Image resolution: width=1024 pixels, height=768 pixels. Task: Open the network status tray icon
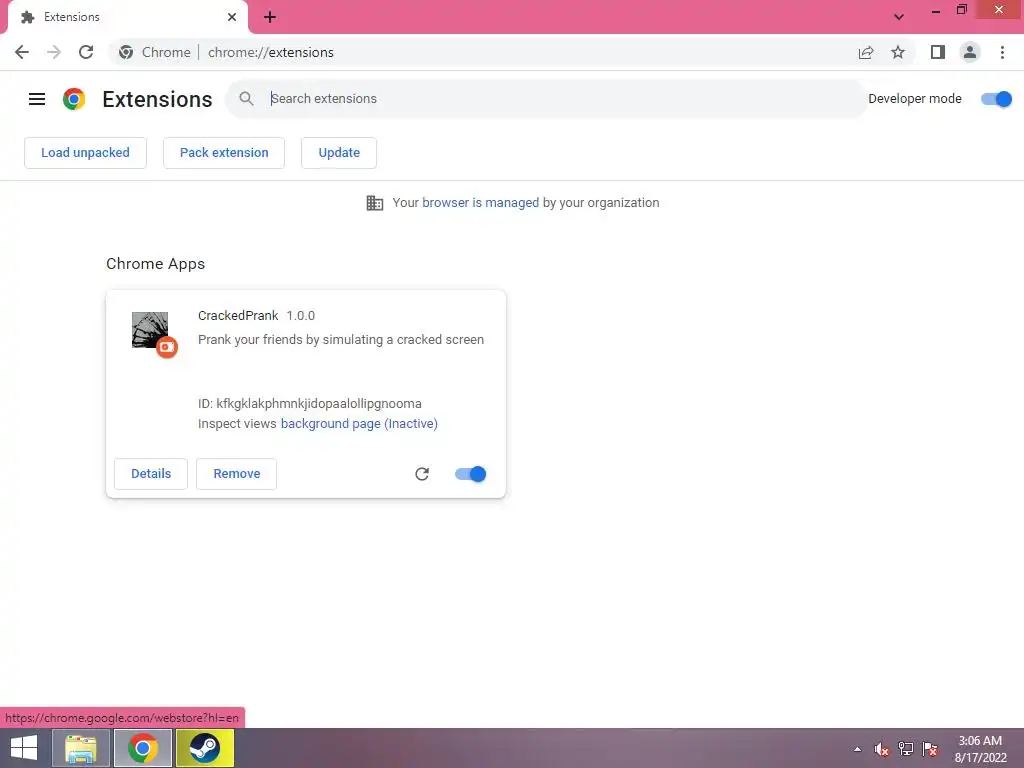click(x=906, y=749)
